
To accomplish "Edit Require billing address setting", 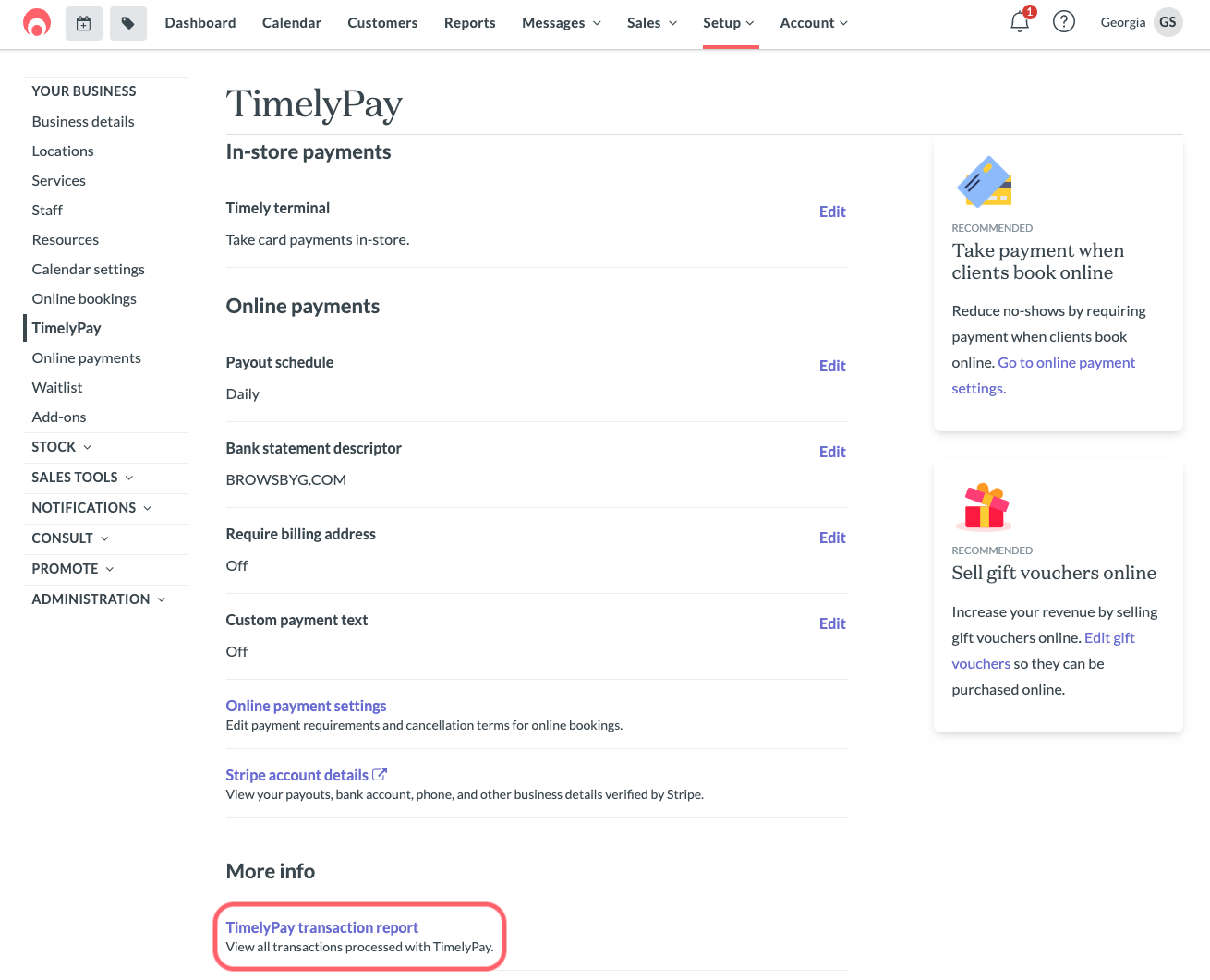I will point(832,538).
